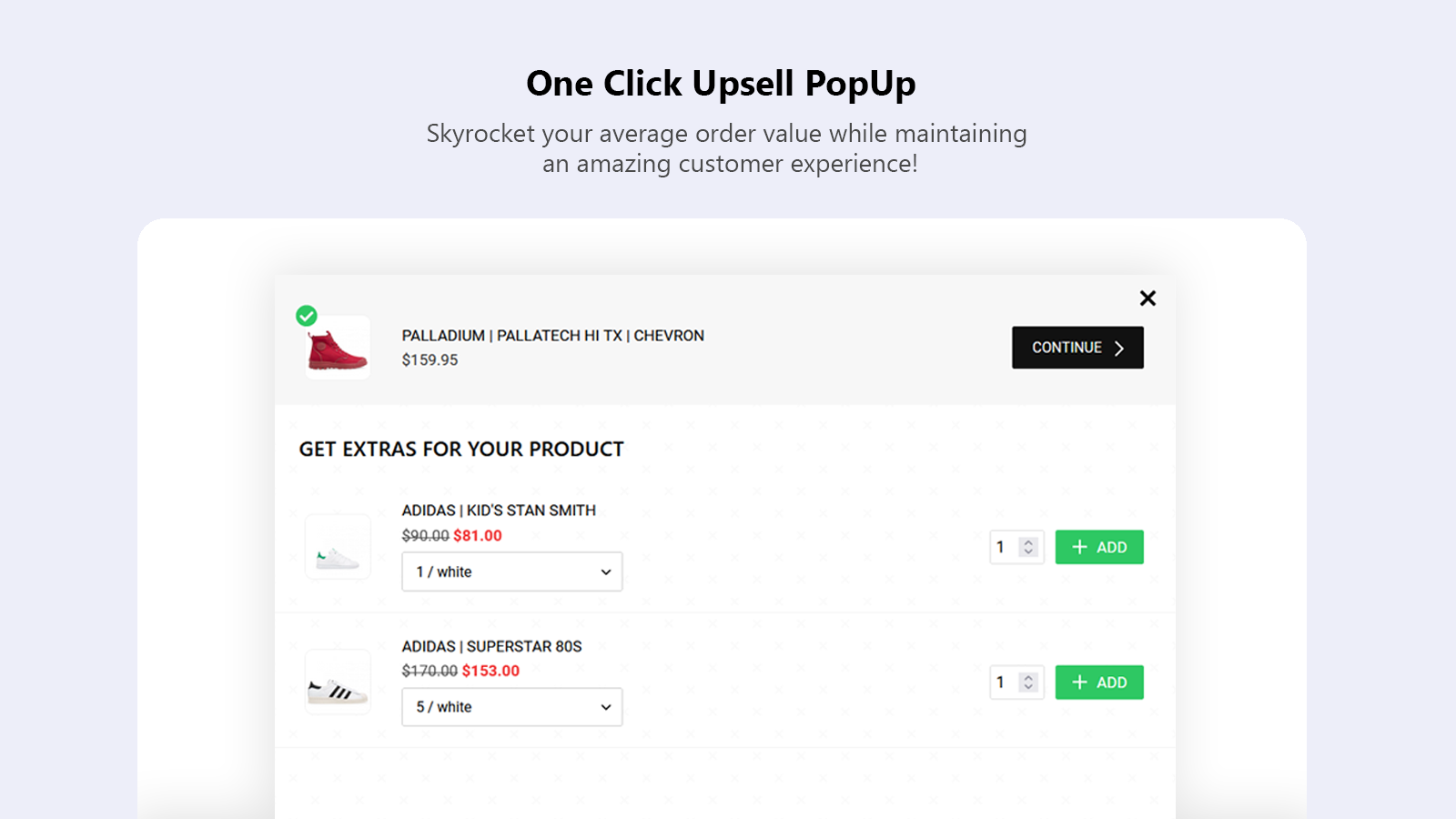Click the up stepper arrow for Stan Smith quantity

pyautogui.click(x=1028, y=542)
